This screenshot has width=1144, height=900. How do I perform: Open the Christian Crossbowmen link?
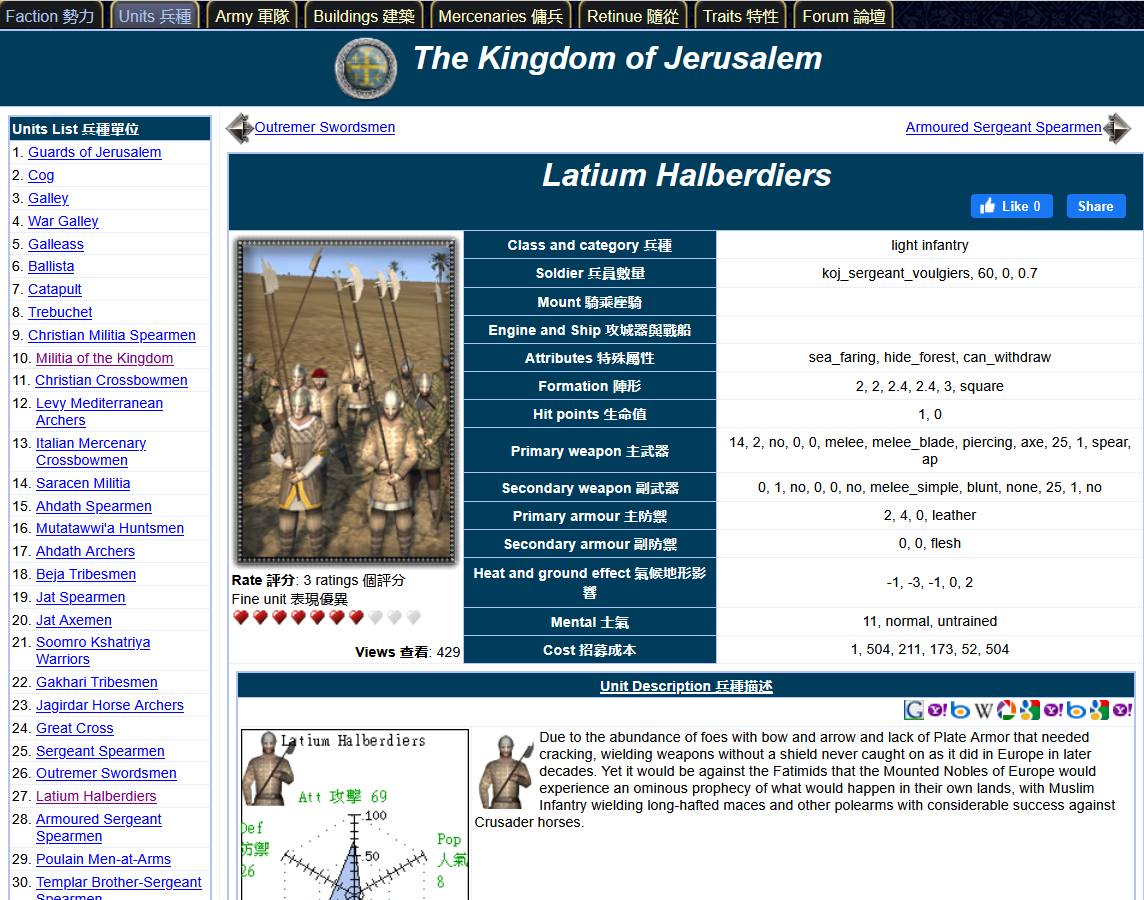point(112,380)
